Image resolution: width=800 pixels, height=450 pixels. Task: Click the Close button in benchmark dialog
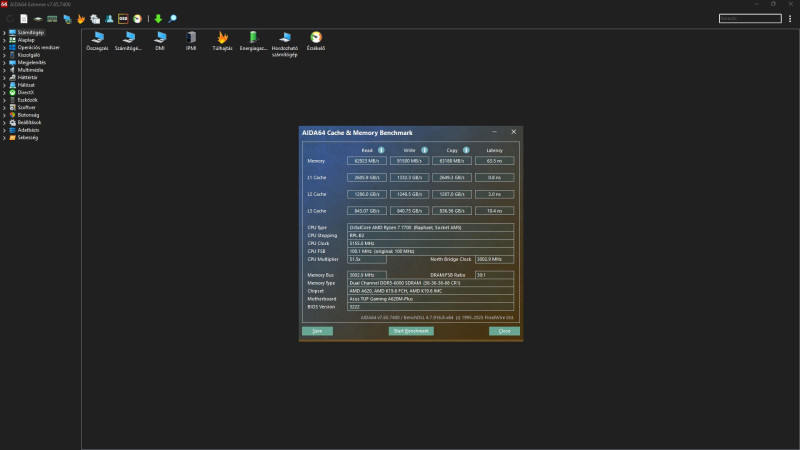(504, 331)
